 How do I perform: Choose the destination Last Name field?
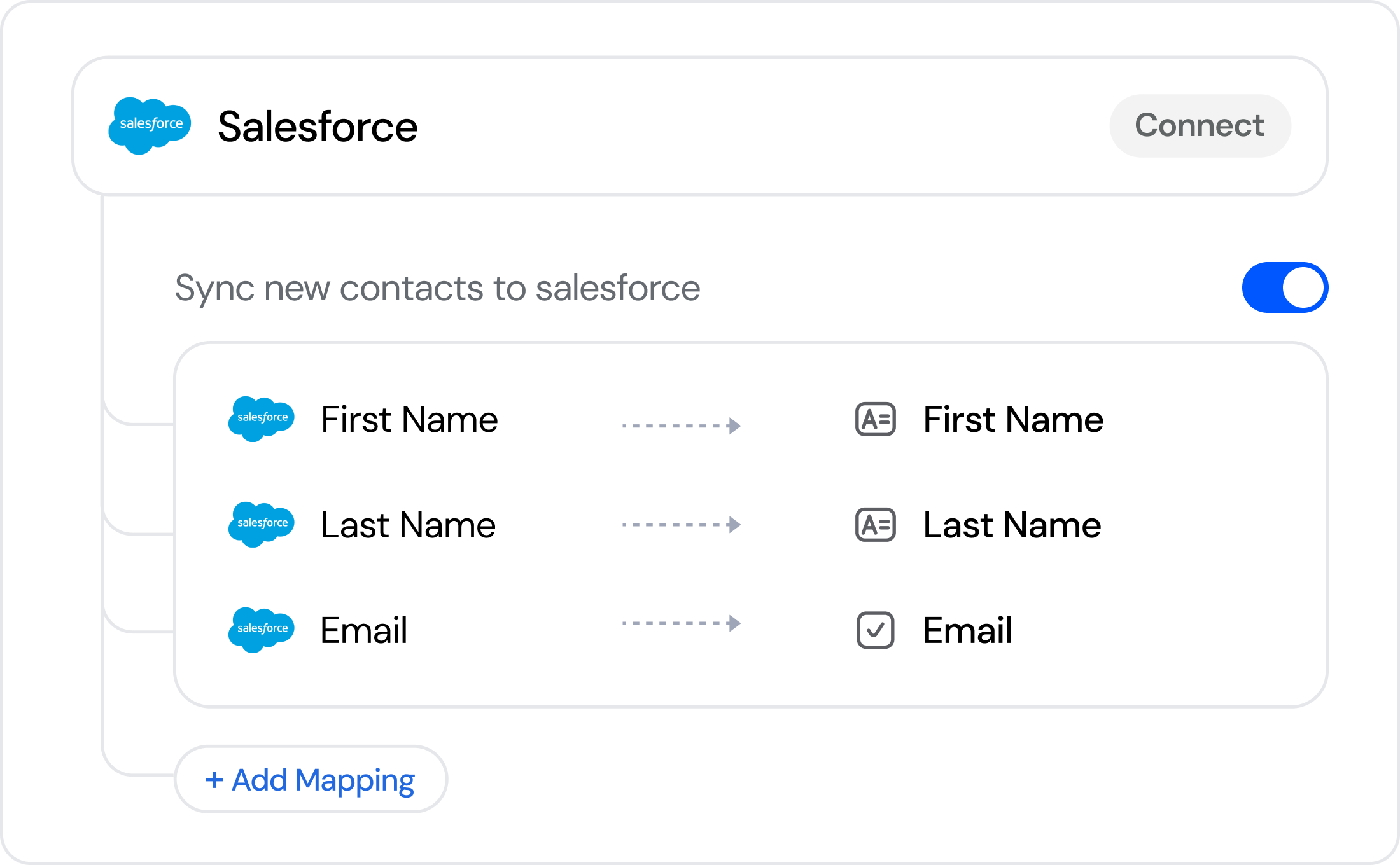point(1012,525)
